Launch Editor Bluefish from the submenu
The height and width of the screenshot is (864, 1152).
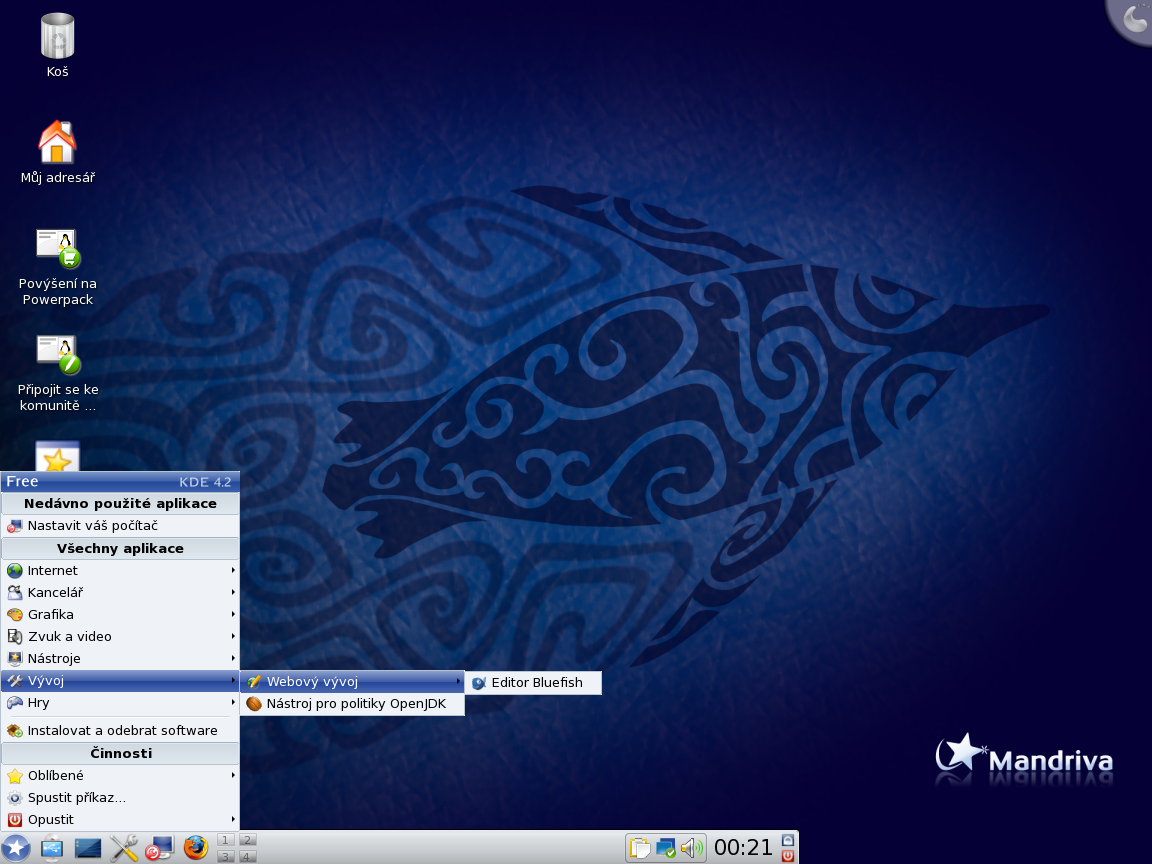[x=533, y=683]
